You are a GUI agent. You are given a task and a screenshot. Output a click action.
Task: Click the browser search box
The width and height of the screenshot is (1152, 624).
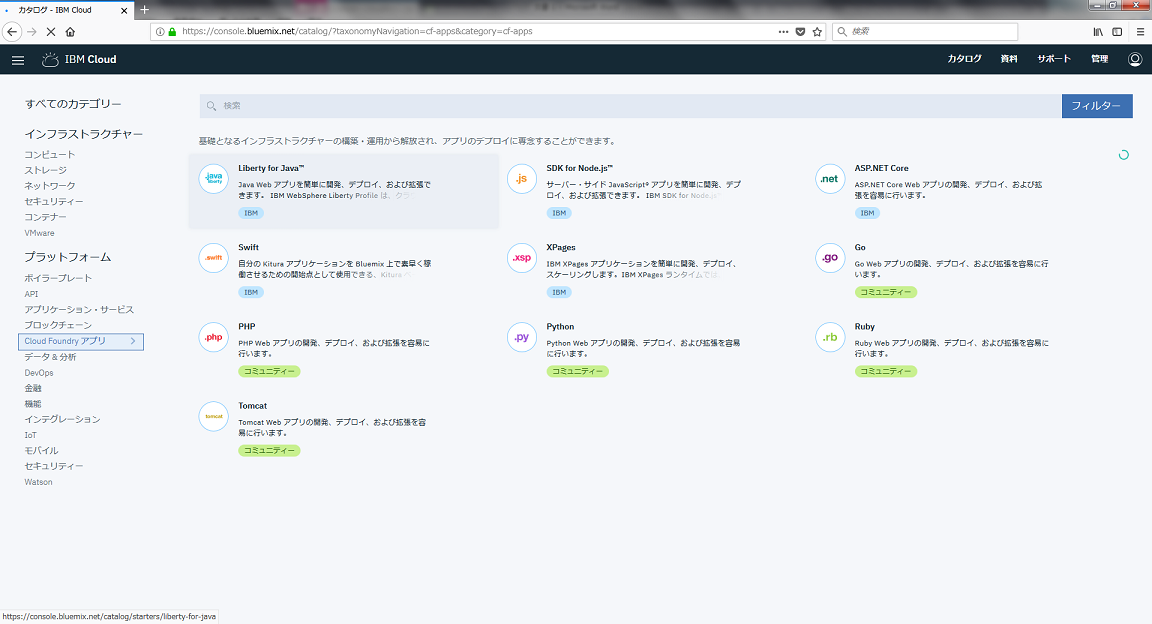(924, 32)
